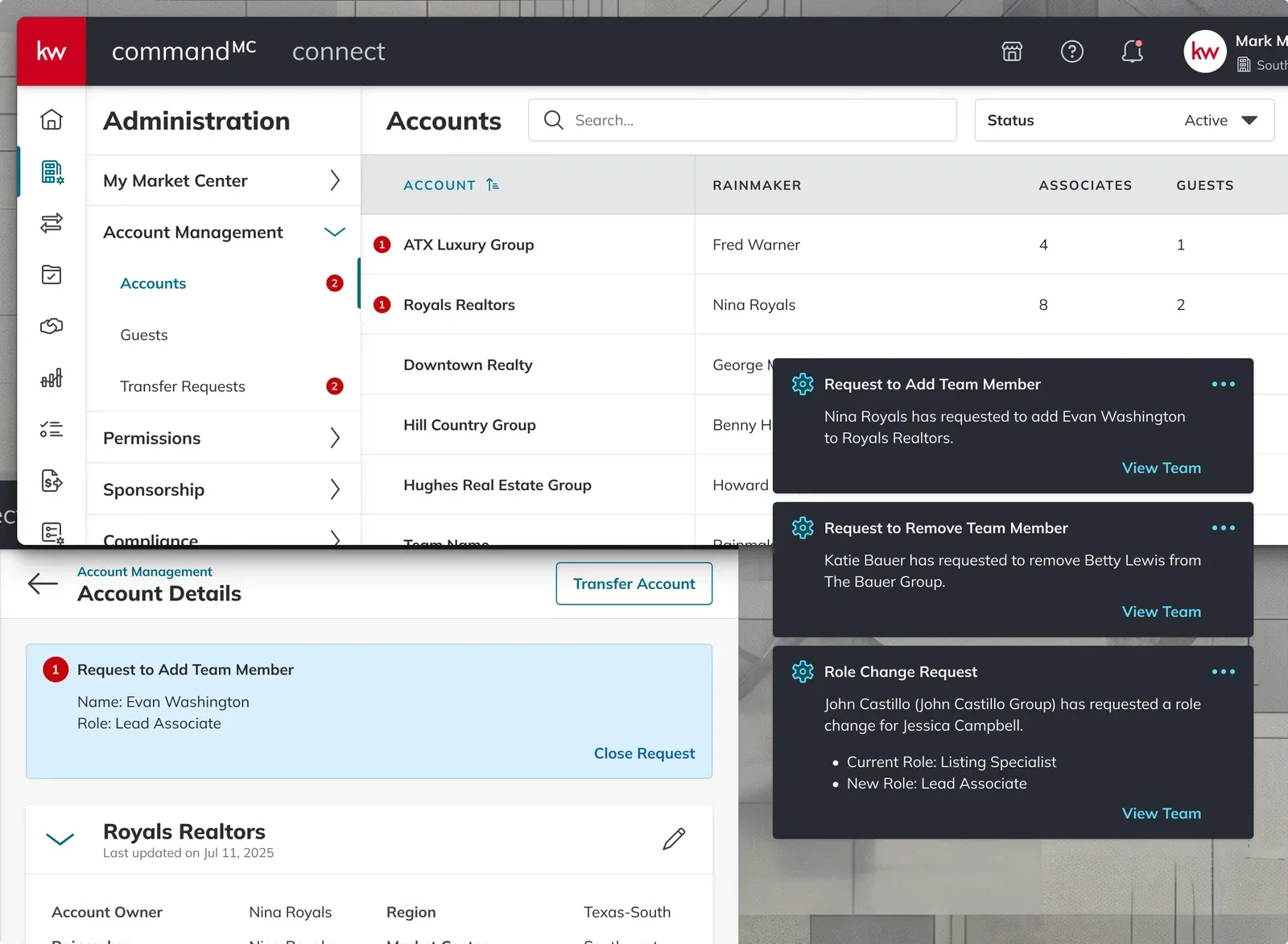Expand the Permissions section

[x=223, y=438]
